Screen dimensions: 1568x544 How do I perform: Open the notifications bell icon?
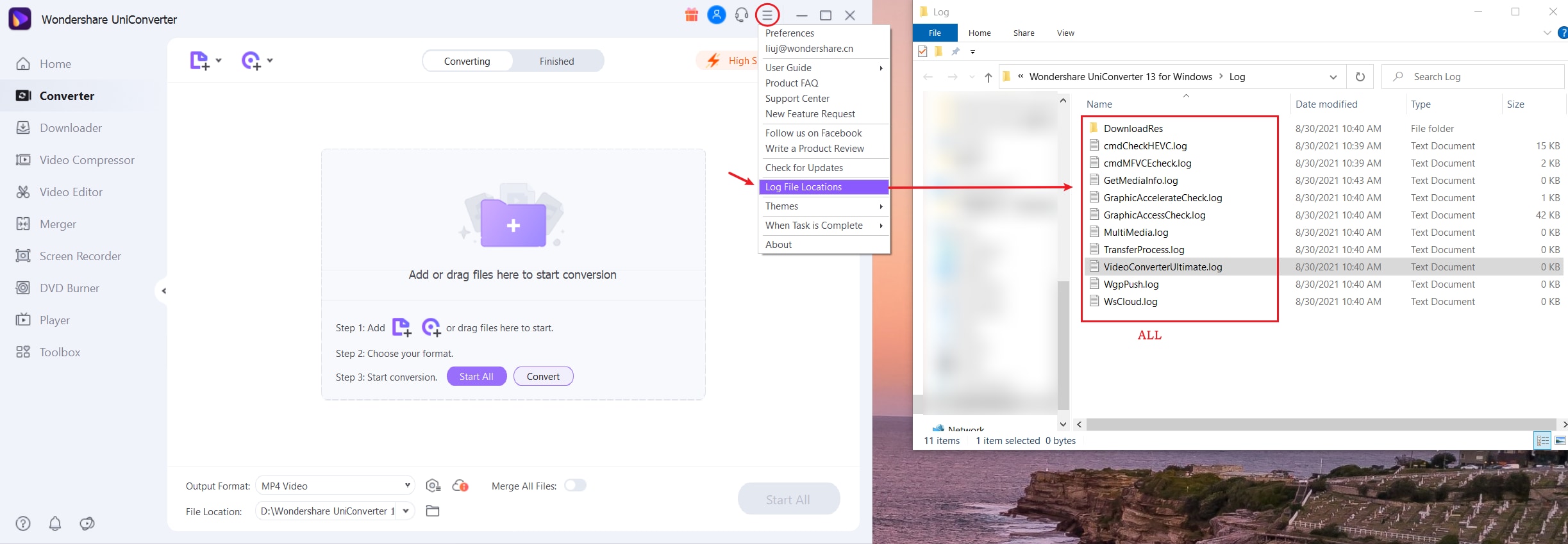click(x=55, y=523)
